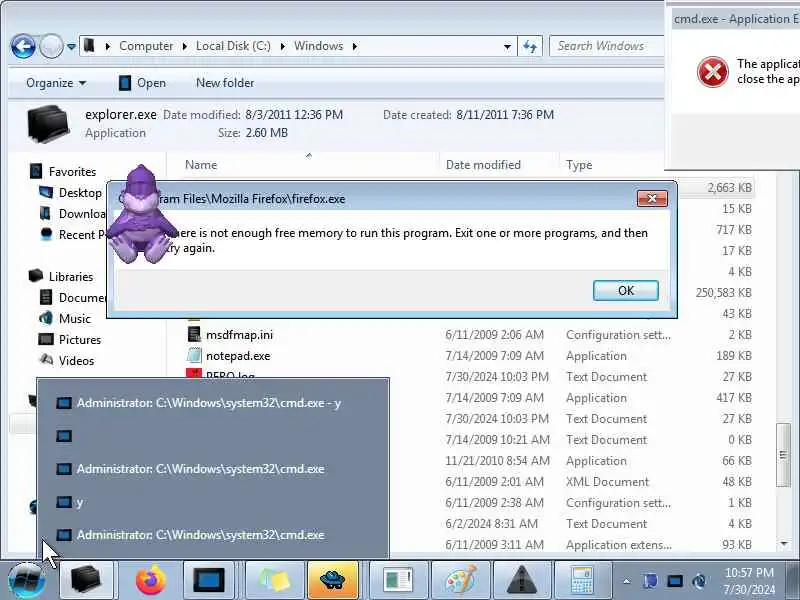Click the Open toolbar button
The image size is (800, 600).
(x=142, y=83)
